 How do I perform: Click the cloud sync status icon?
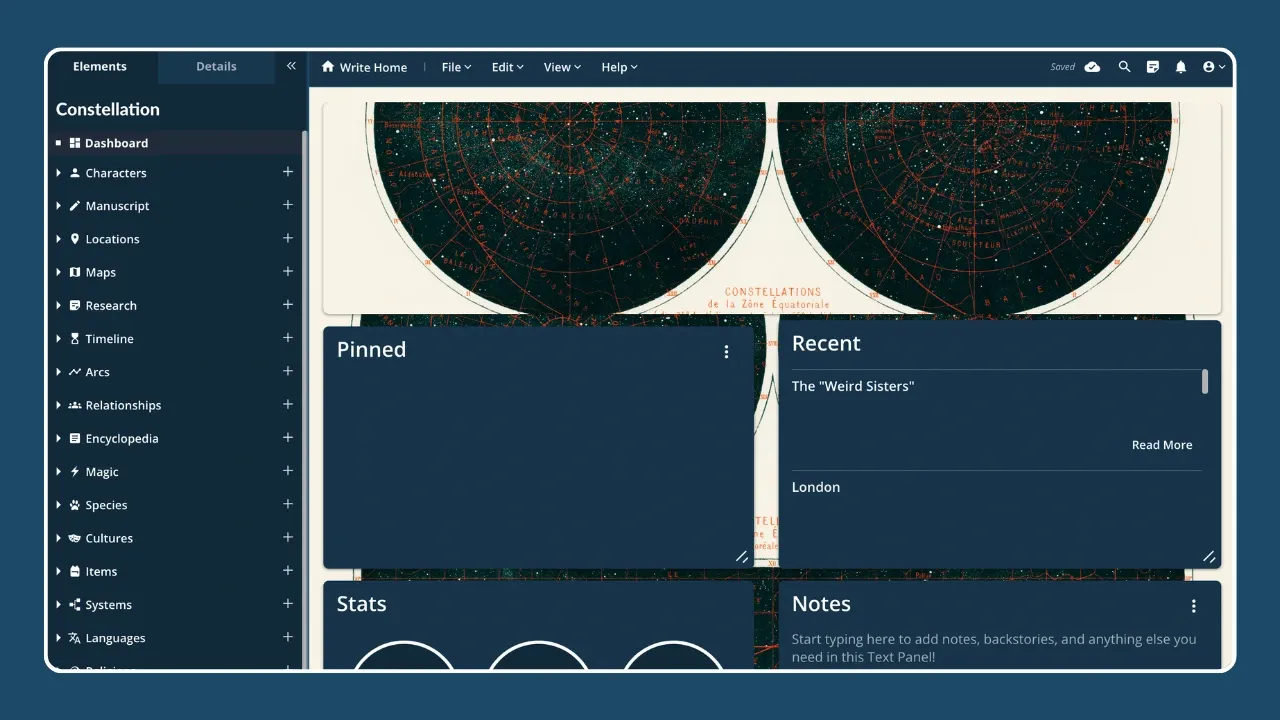click(1092, 67)
